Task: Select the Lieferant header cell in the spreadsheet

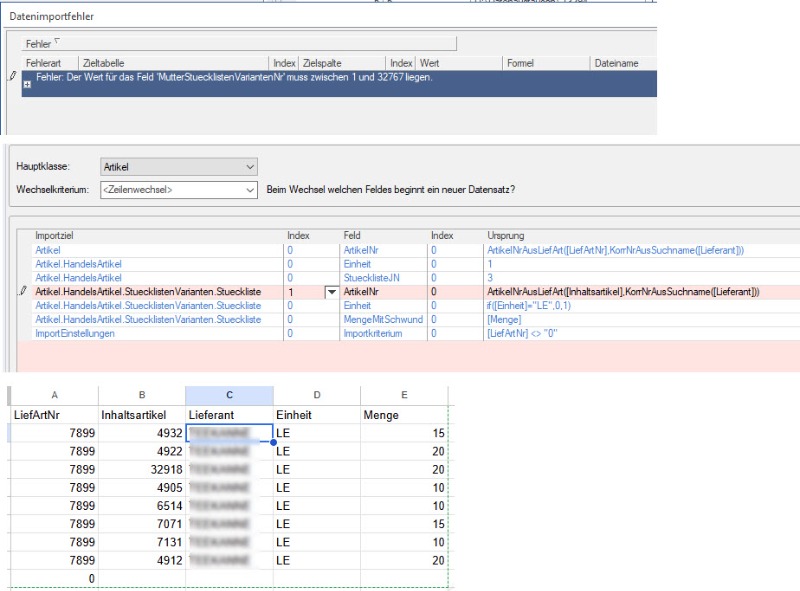Action: click(x=230, y=415)
